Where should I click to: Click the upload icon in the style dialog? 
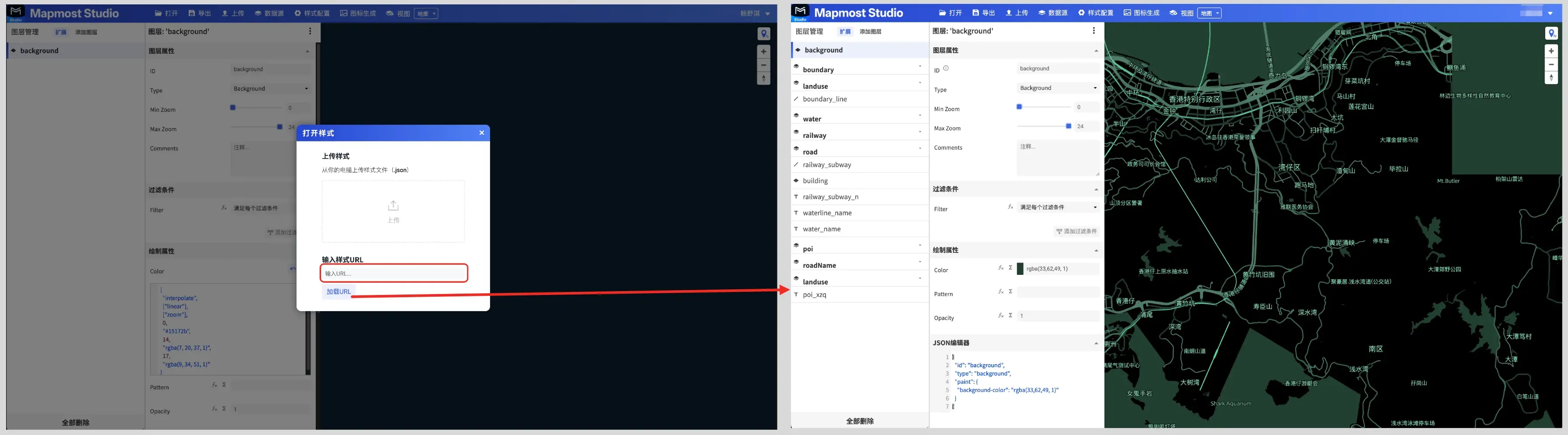pyautogui.click(x=393, y=206)
